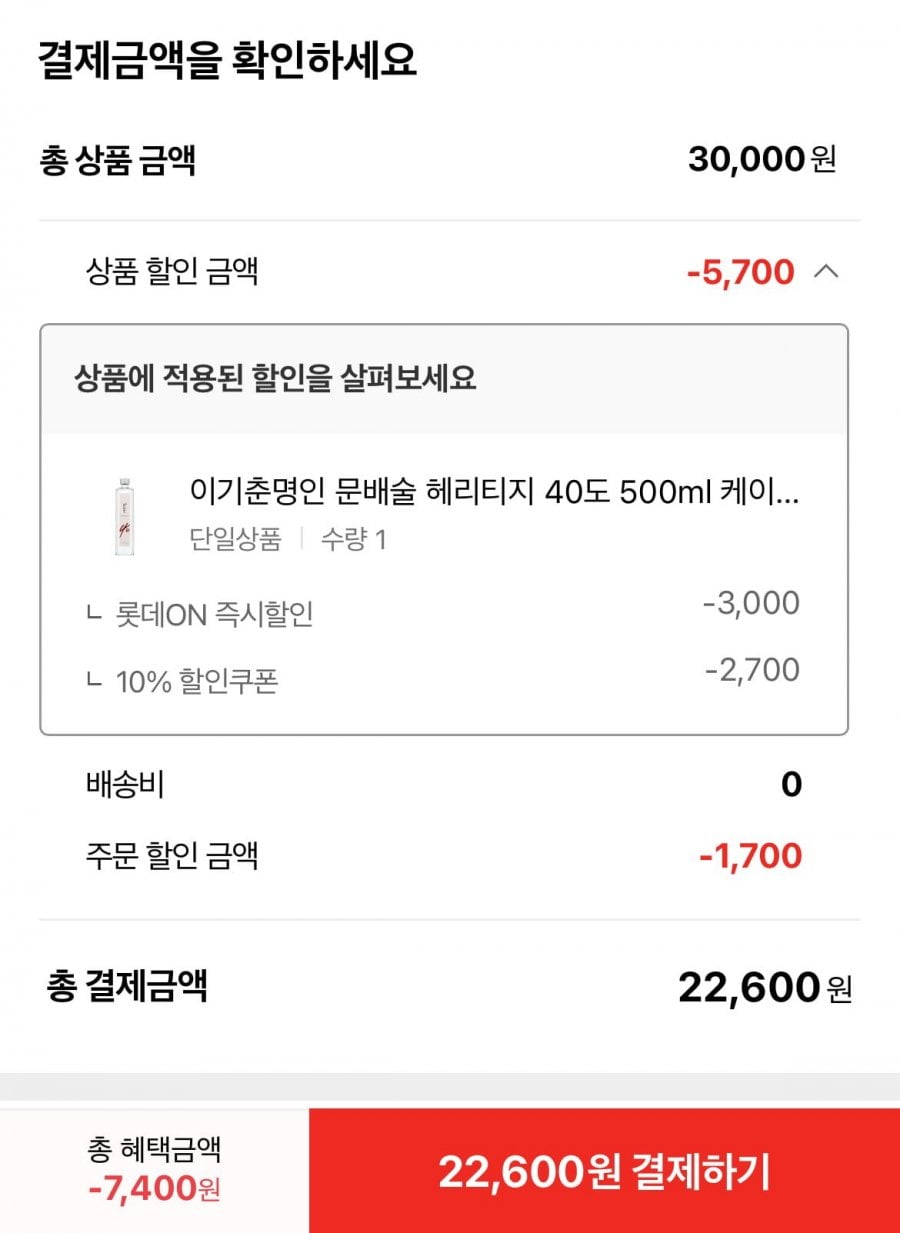The height and width of the screenshot is (1233, 900).
Task: Tap the 상품에 적용된 할인을 살펴보세요 header
Action: point(275,379)
